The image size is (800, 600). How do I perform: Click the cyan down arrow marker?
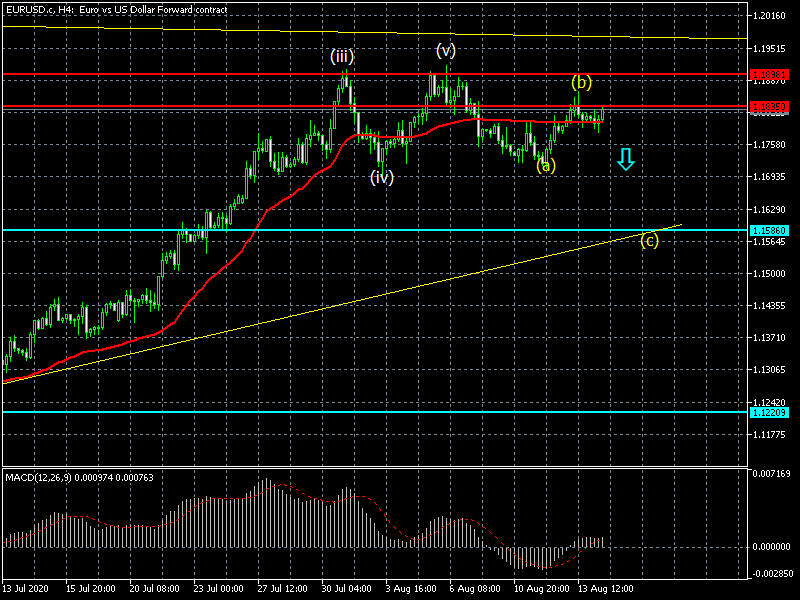625,159
